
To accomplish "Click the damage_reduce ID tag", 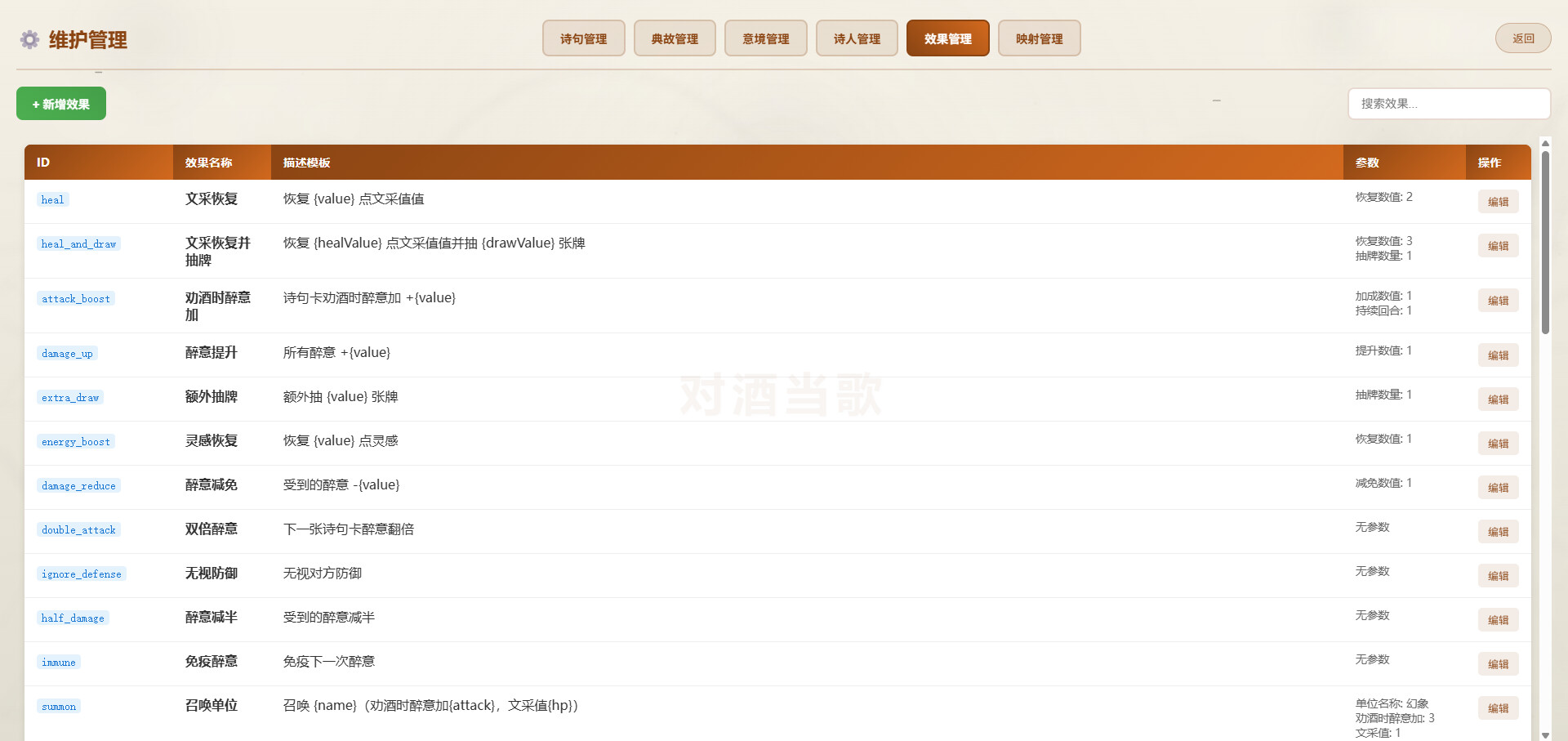I will [78, 486].
